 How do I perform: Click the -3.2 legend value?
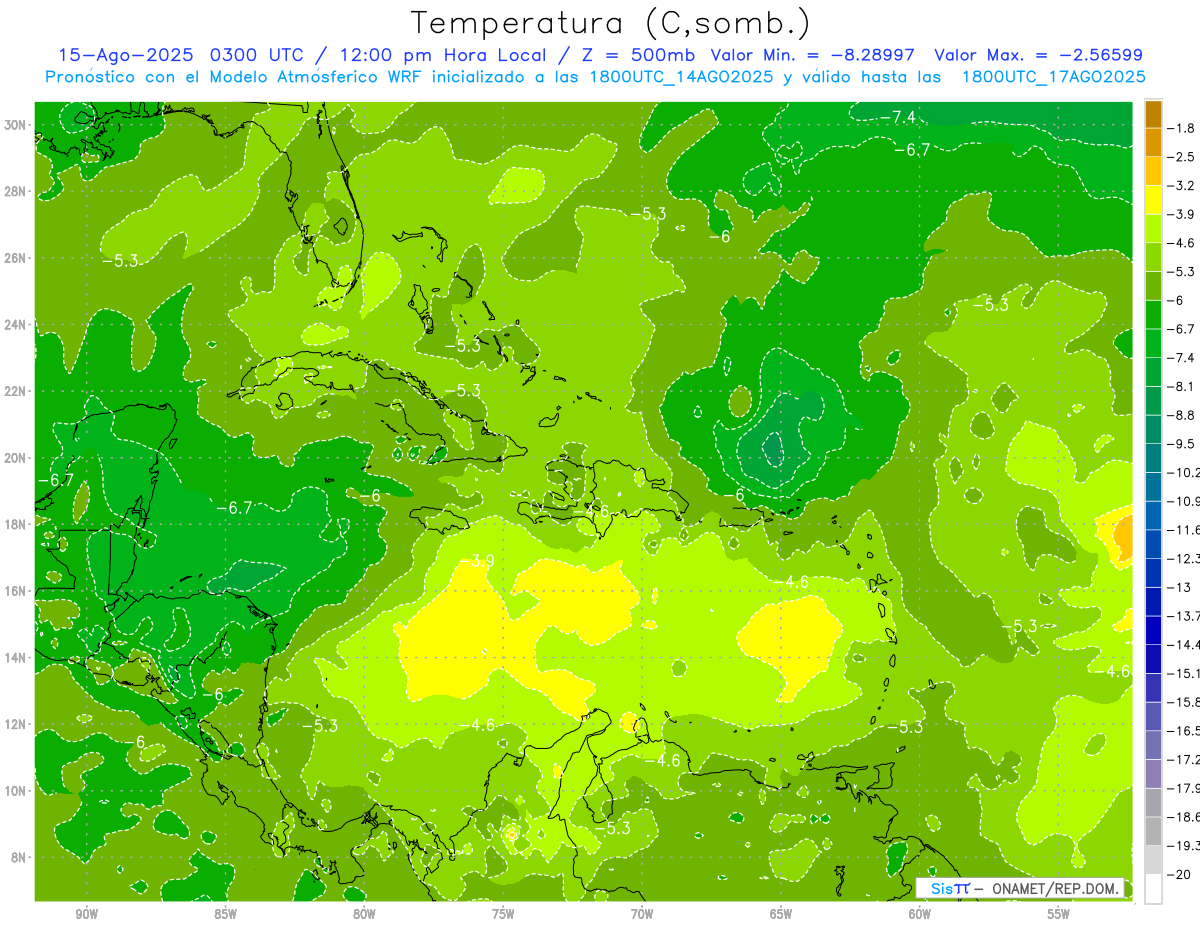pyautogui.click(x=1182, y=186)
